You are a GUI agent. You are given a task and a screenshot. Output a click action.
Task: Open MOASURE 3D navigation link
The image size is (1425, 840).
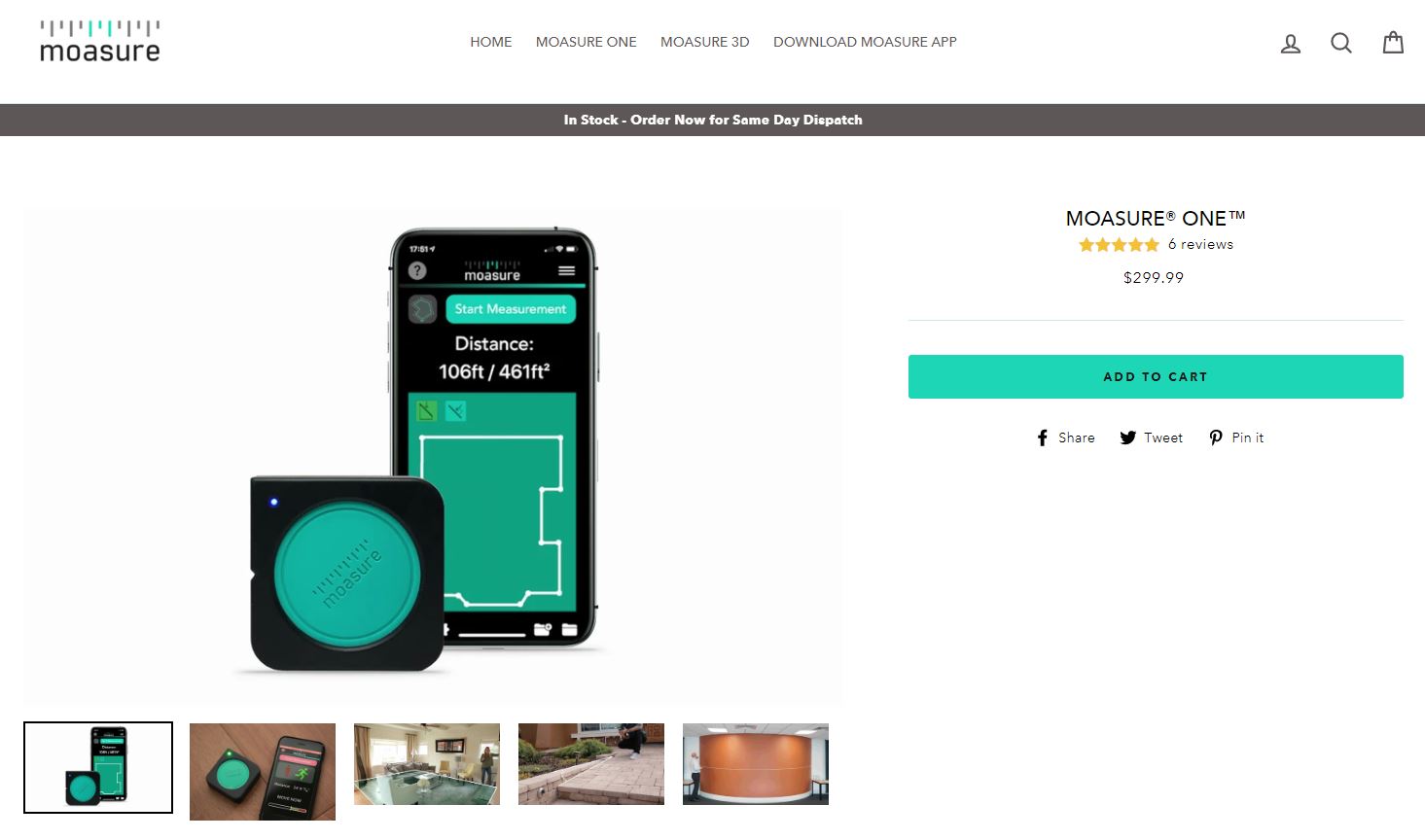pyautogui.click(x=705, y=42)
